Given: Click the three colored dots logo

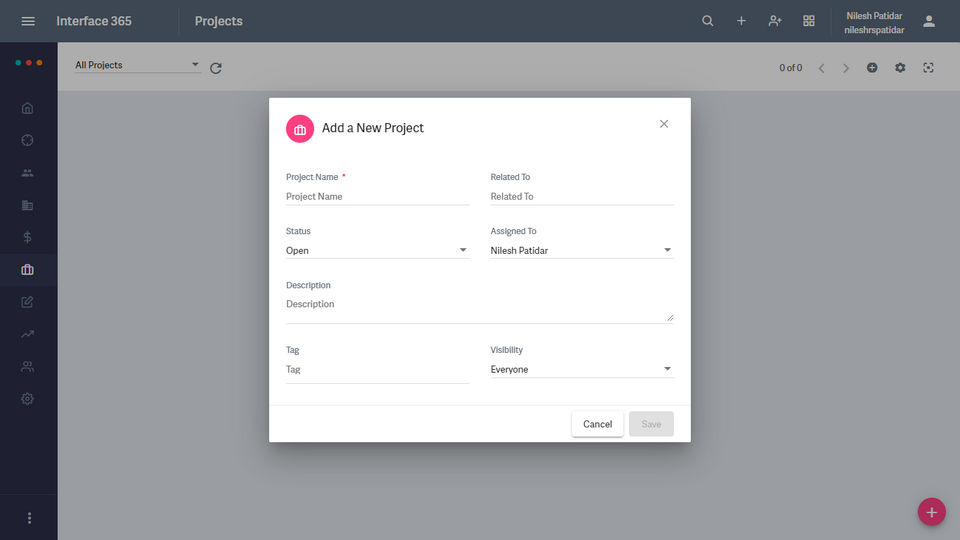Looking at the screenshot, I should click(29, 62).
